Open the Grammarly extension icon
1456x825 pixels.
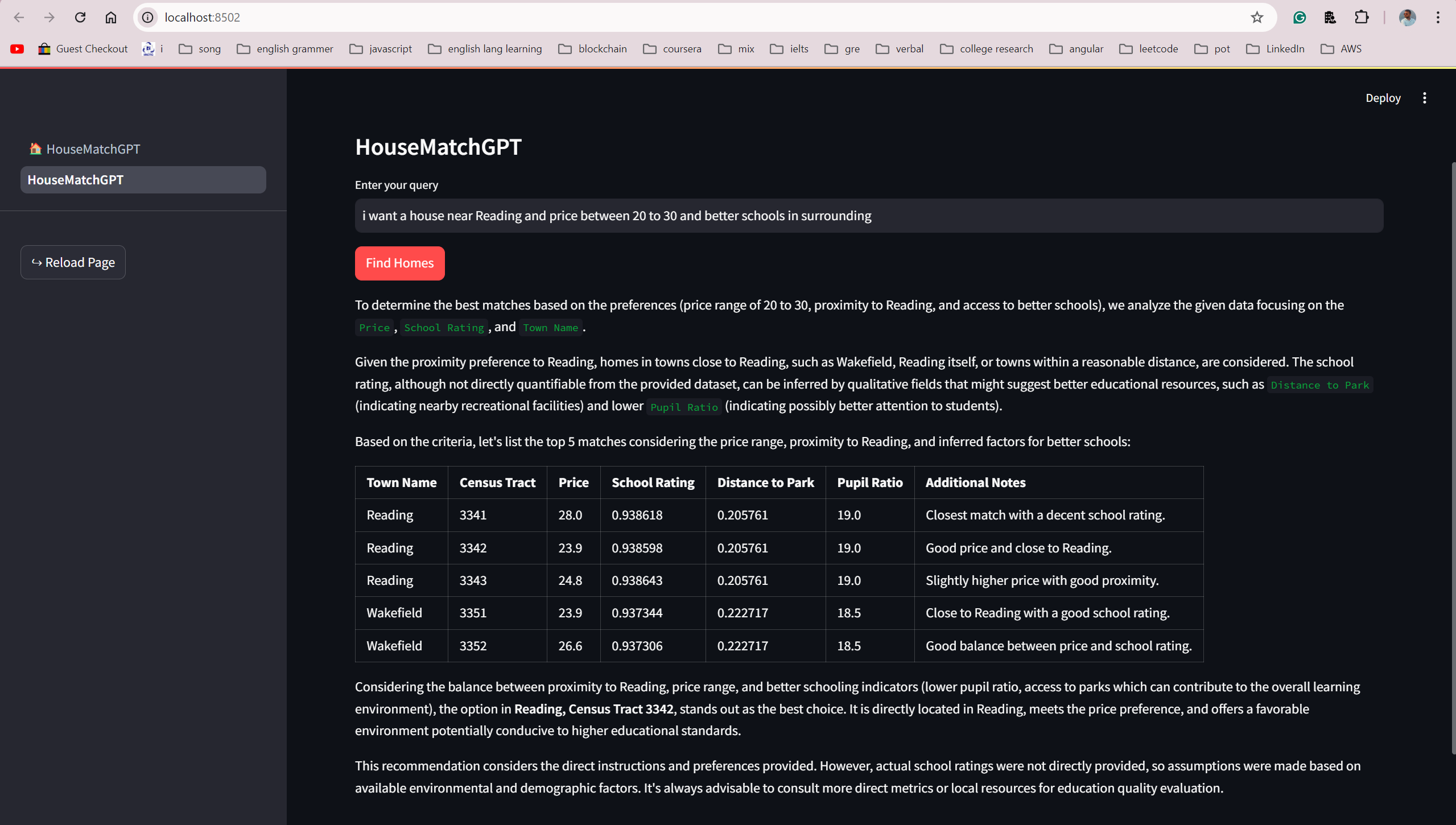pyautogui.click(x=1300, y=17)
